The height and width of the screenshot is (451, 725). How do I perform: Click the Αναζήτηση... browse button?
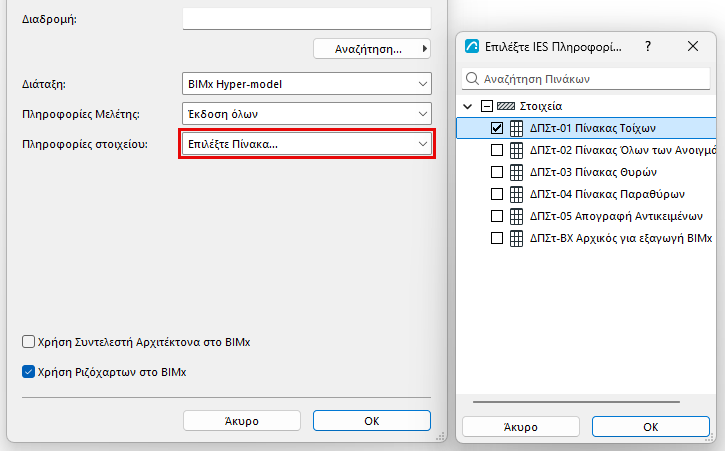tap(372, 49)
